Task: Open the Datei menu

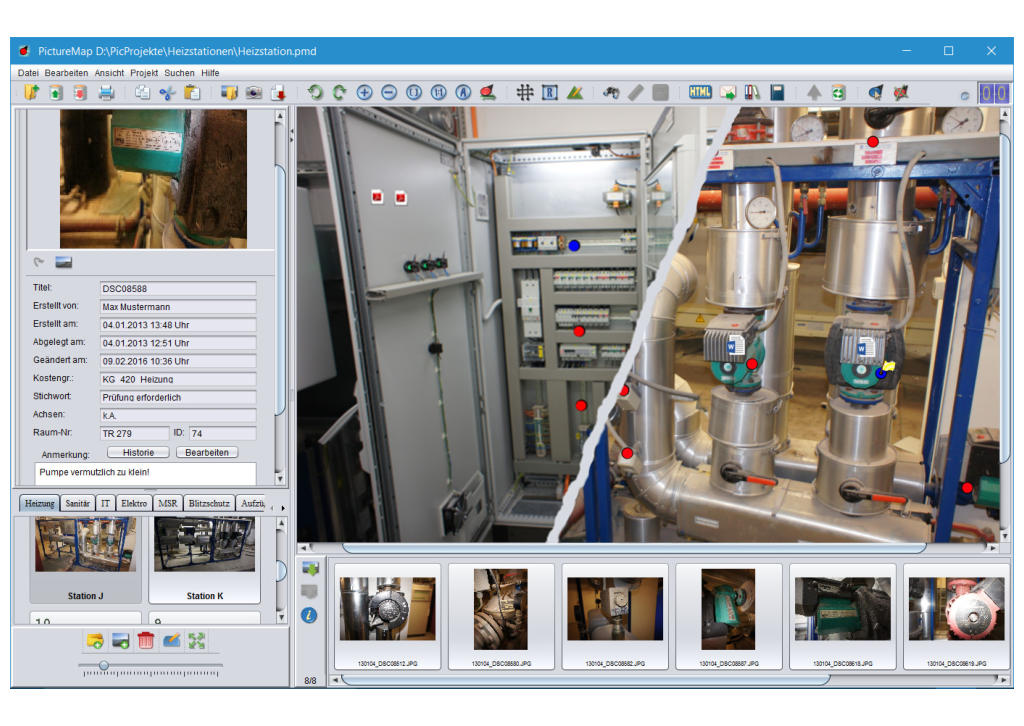Action: (28, 73)
